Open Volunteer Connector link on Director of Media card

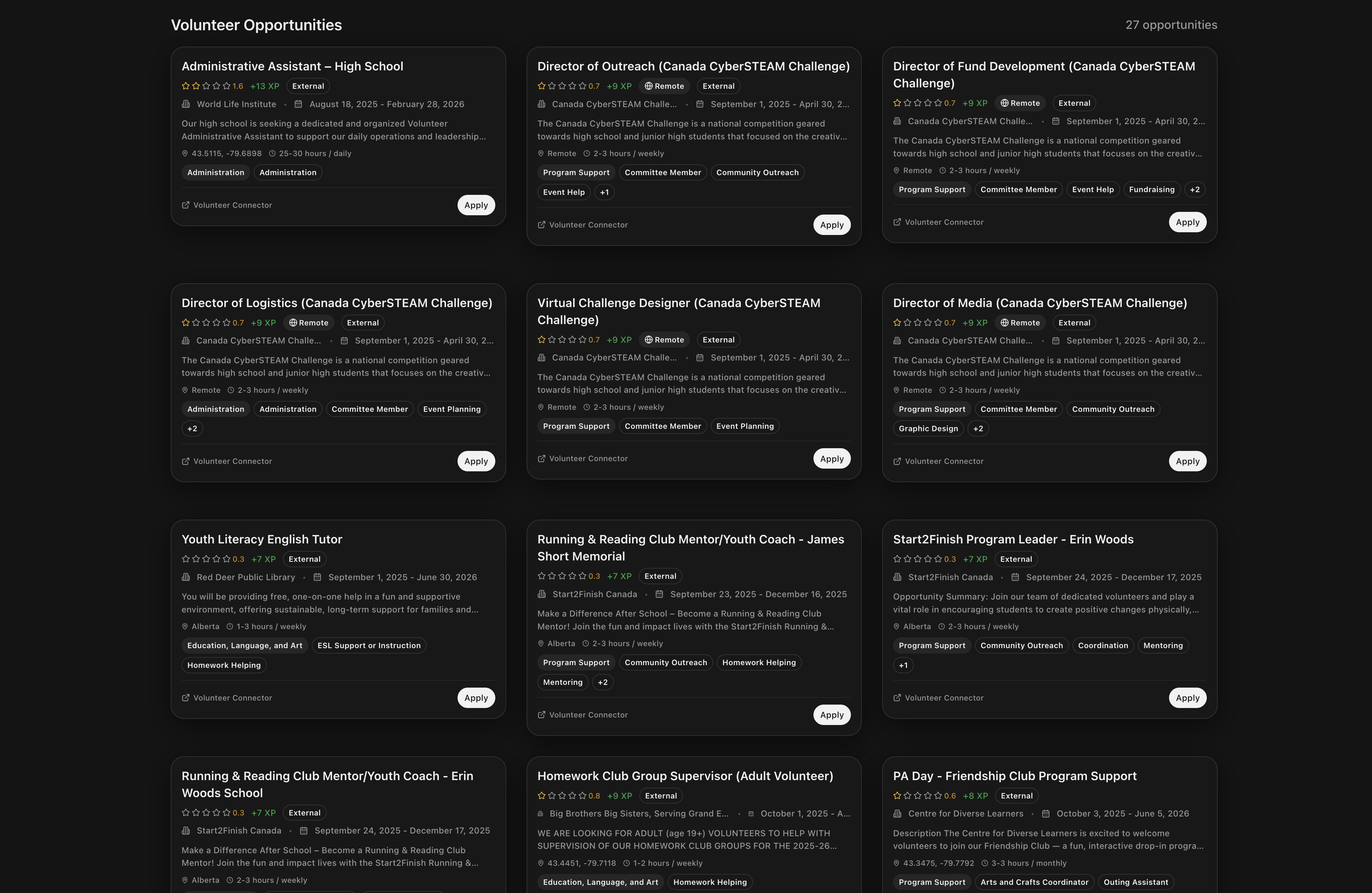coord(944,461)
